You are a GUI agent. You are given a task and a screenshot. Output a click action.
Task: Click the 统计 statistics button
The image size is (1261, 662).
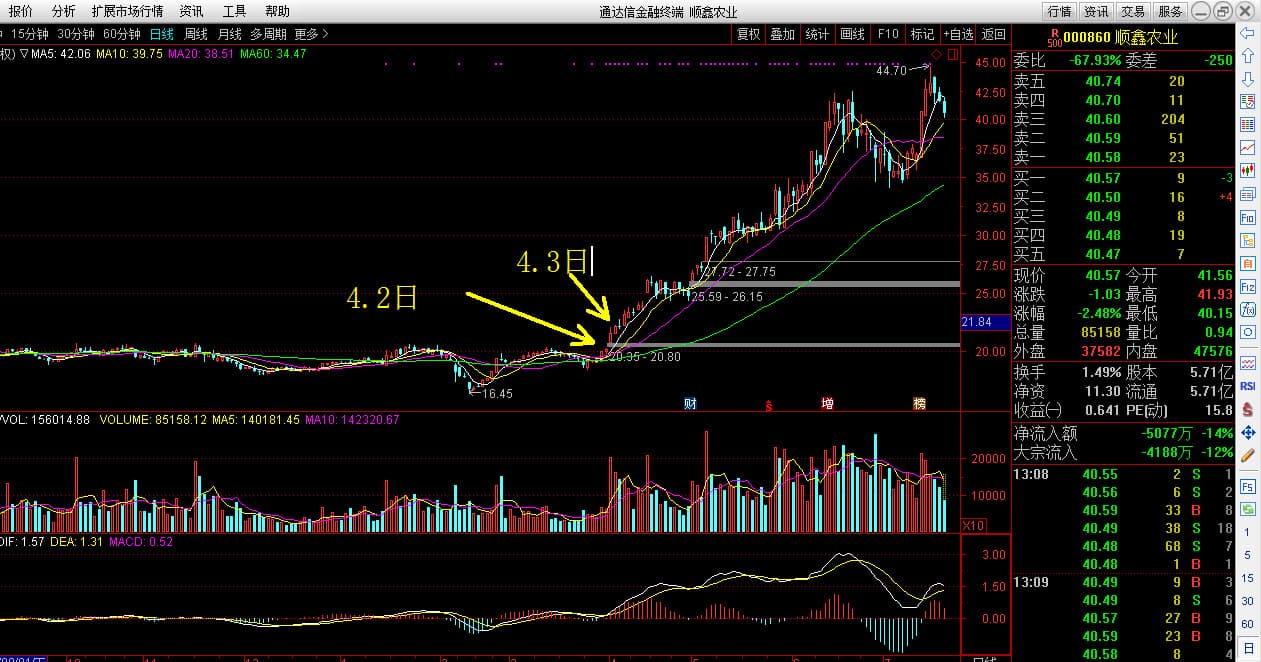coord(817,34)
